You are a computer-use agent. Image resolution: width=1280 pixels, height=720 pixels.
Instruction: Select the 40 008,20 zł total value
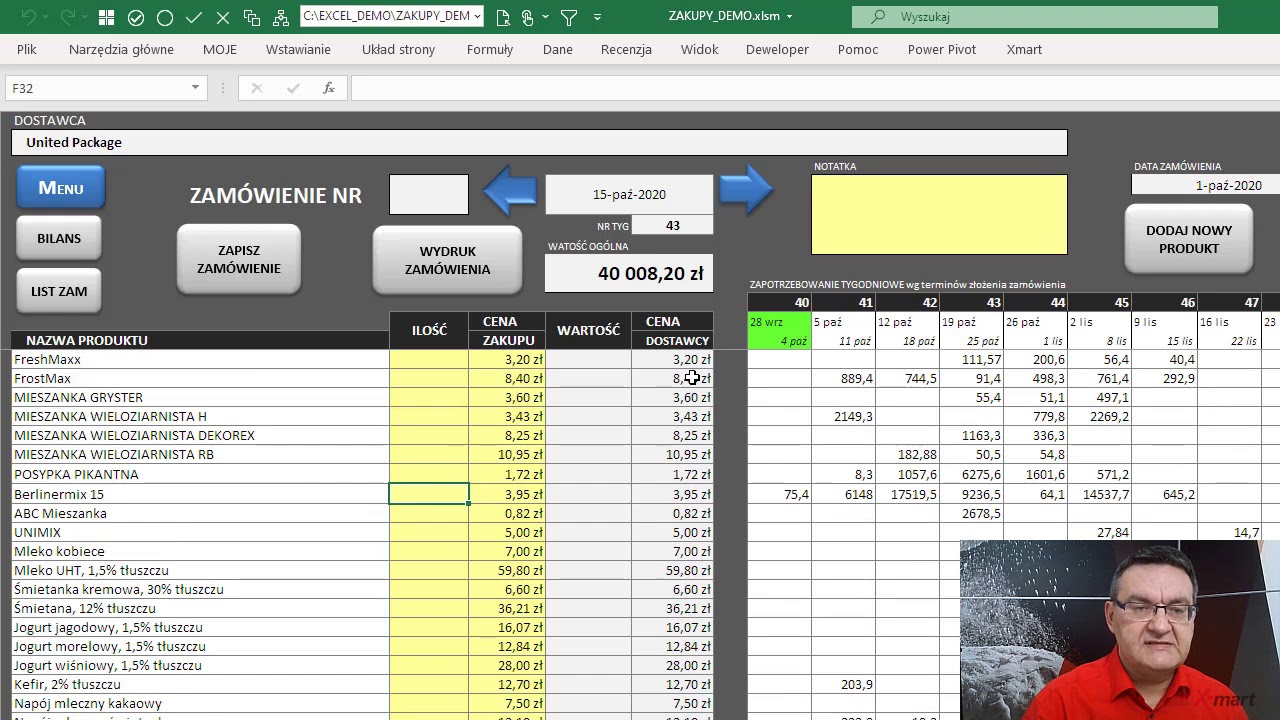point(629,273)
